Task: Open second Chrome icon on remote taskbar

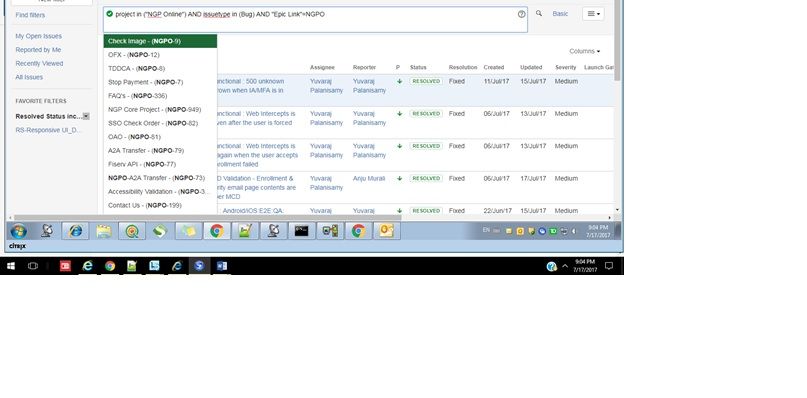Action: [358, 231]
